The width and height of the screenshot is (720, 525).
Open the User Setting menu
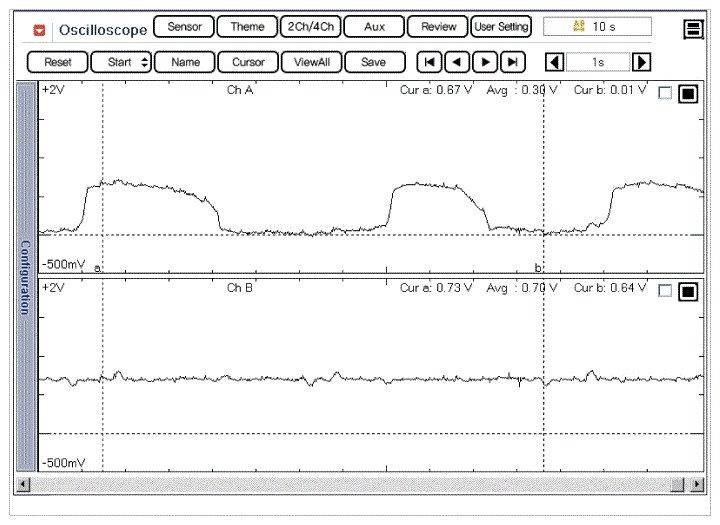[501, 27]
